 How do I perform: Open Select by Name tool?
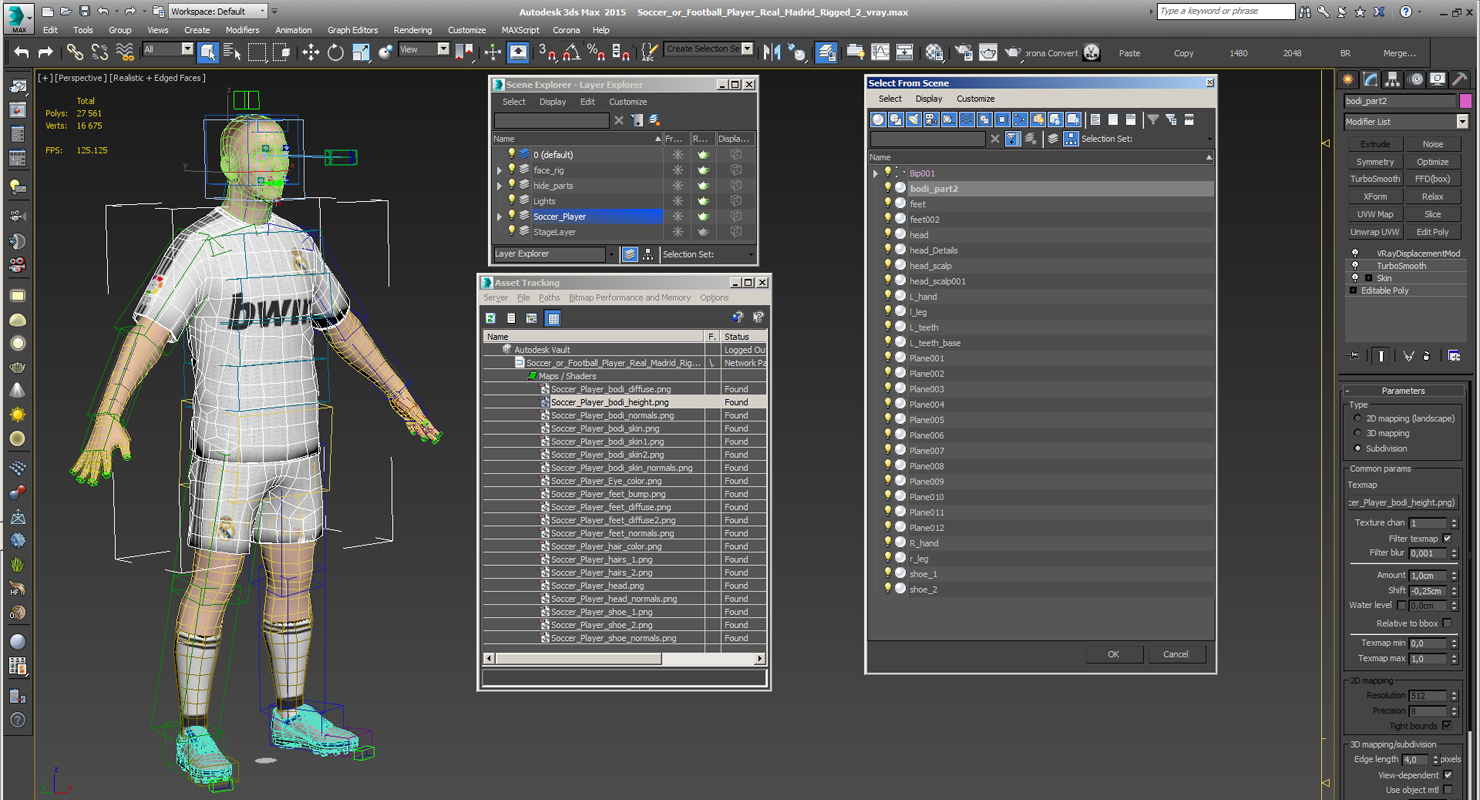pyautogui.click(x=232, y=52)
